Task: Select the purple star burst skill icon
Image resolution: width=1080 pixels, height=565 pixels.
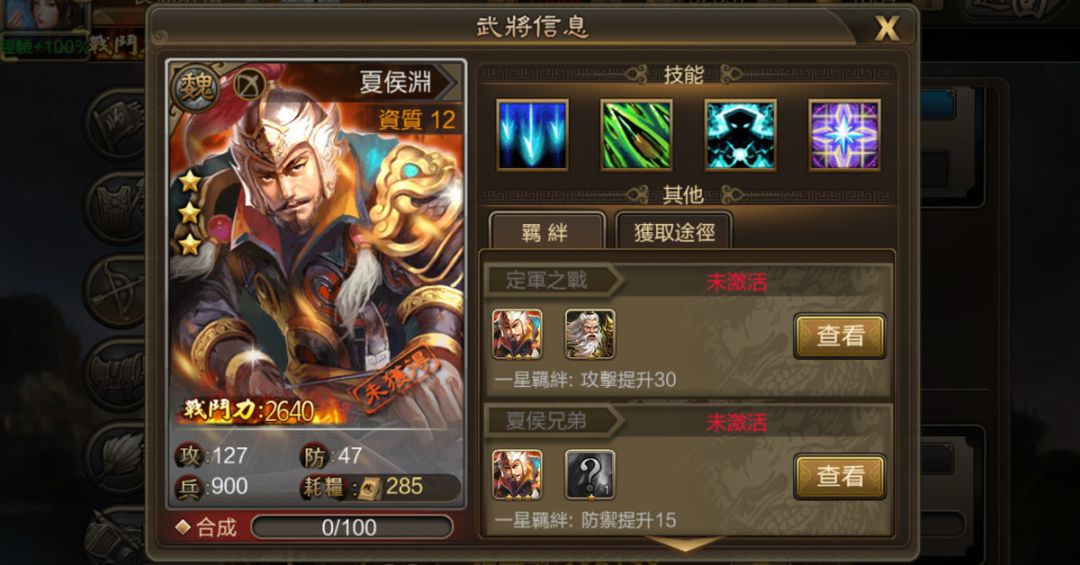Action: [844, 135]
